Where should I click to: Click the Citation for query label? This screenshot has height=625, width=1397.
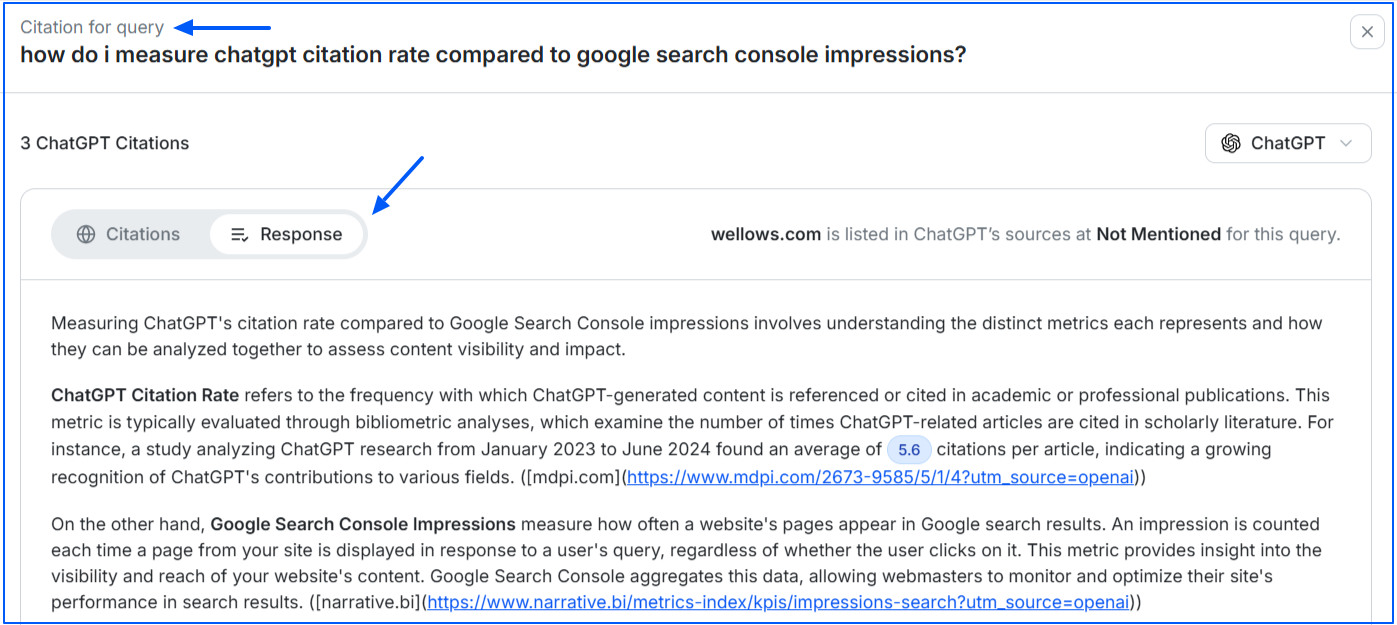(x=92, y=27)
